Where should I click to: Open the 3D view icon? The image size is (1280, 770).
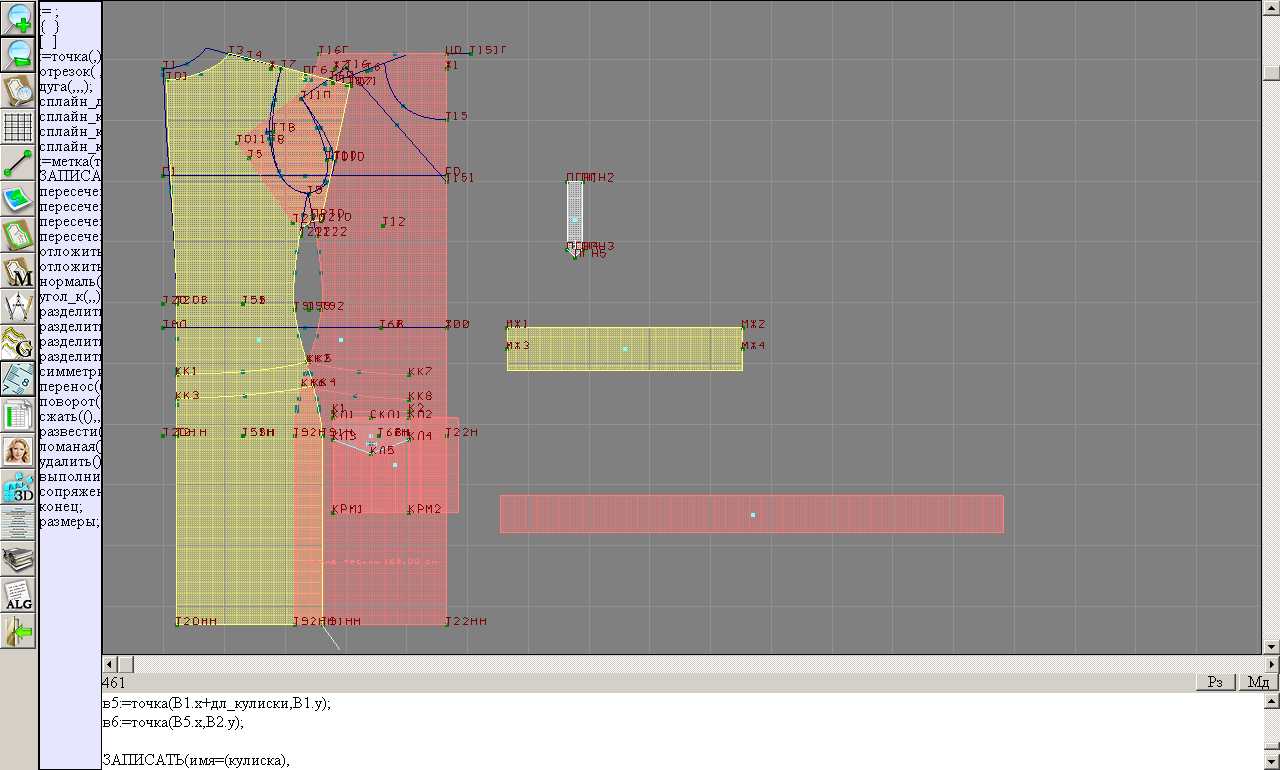[x=19, y=487]
